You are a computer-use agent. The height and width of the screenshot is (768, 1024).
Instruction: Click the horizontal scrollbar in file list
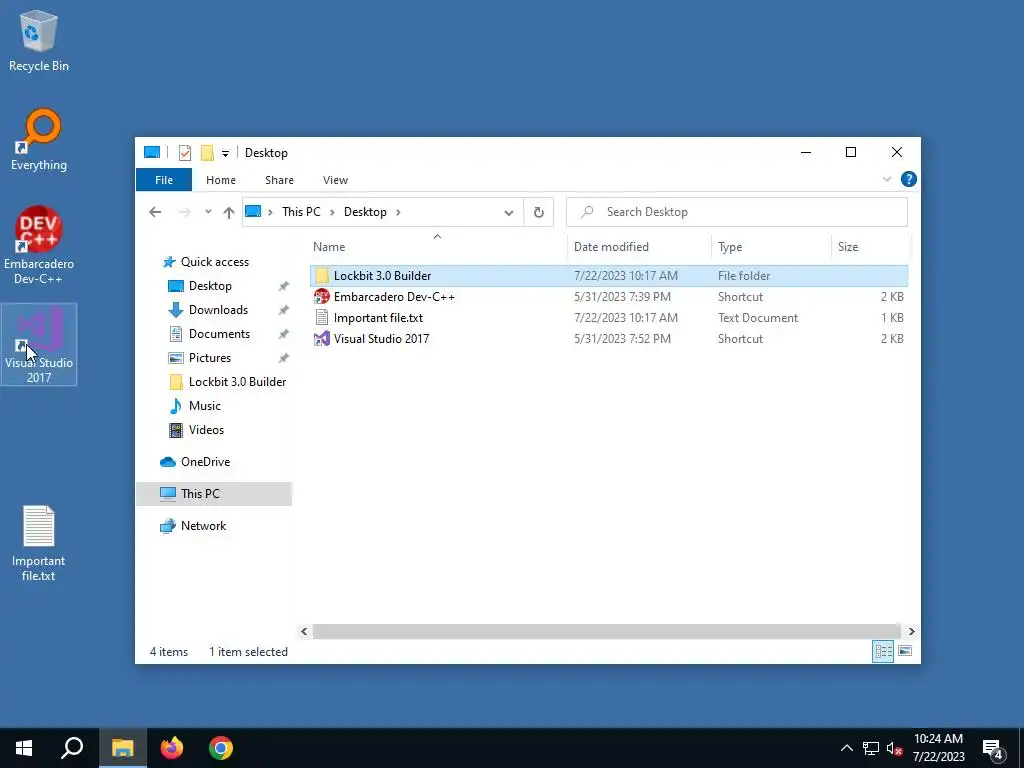pyautogui.click(x=607, y=632)
